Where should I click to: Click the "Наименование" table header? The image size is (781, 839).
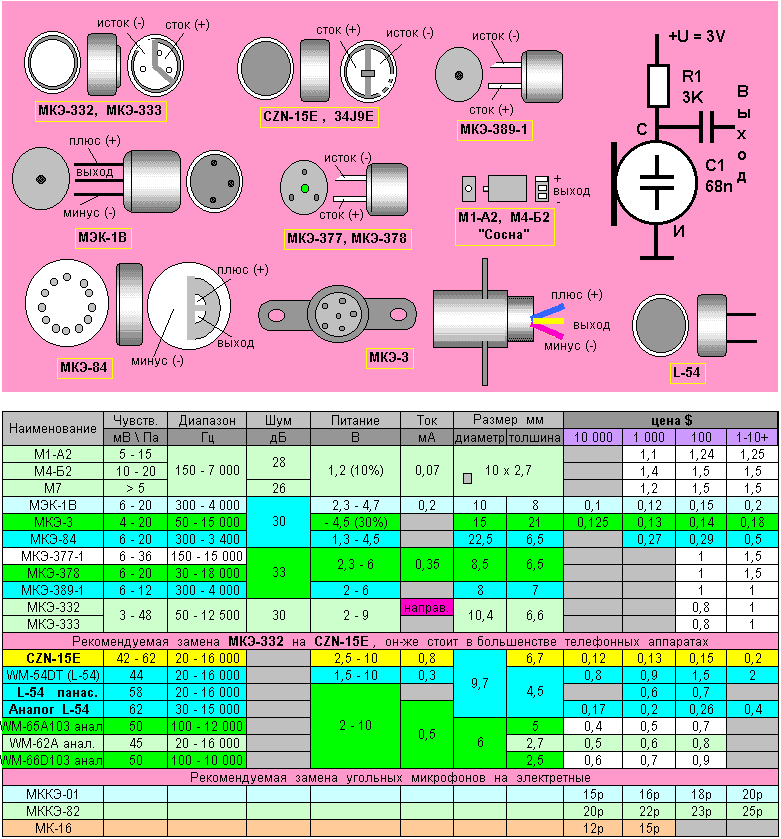coord(52,429)
